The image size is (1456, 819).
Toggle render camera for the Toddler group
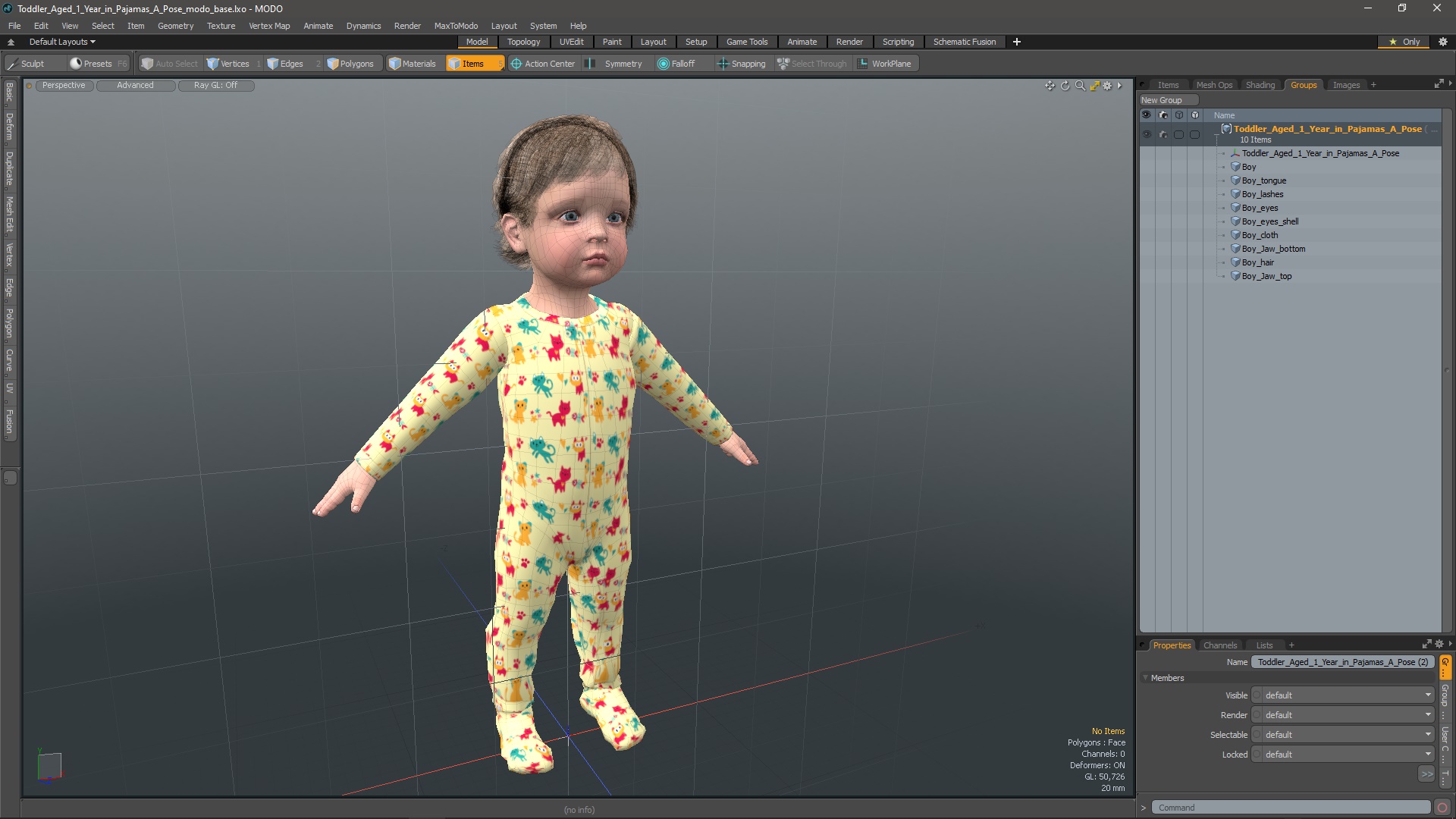(x=1163, y=134)
